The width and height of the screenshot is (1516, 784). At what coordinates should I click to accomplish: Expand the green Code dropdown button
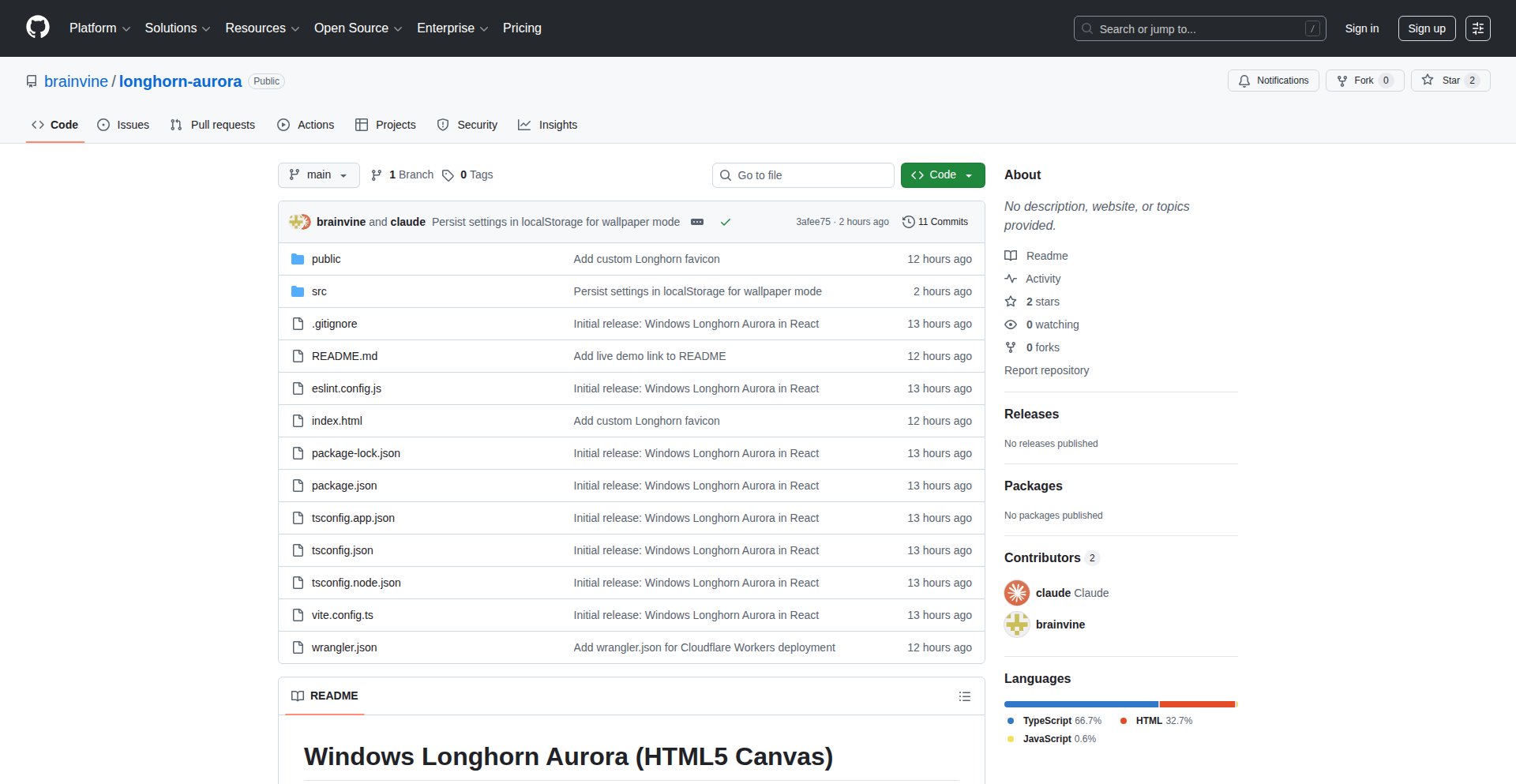point(942,175)
